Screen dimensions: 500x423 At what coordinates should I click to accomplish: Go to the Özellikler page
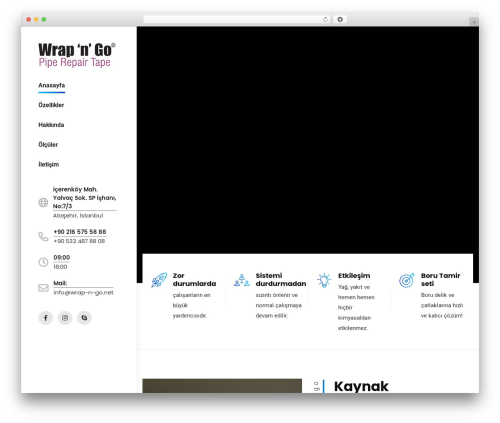(x=51, y=105)
